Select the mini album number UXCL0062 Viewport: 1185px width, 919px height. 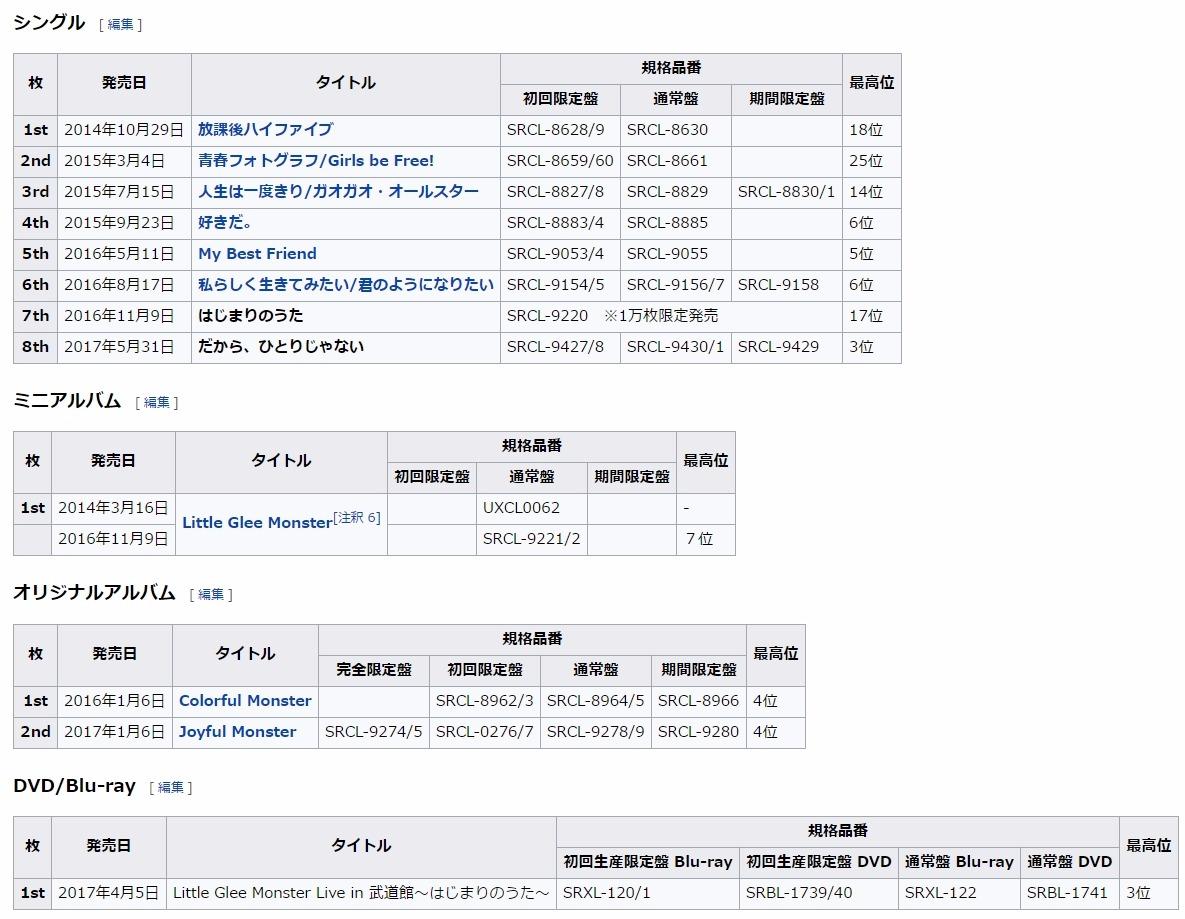521,507
